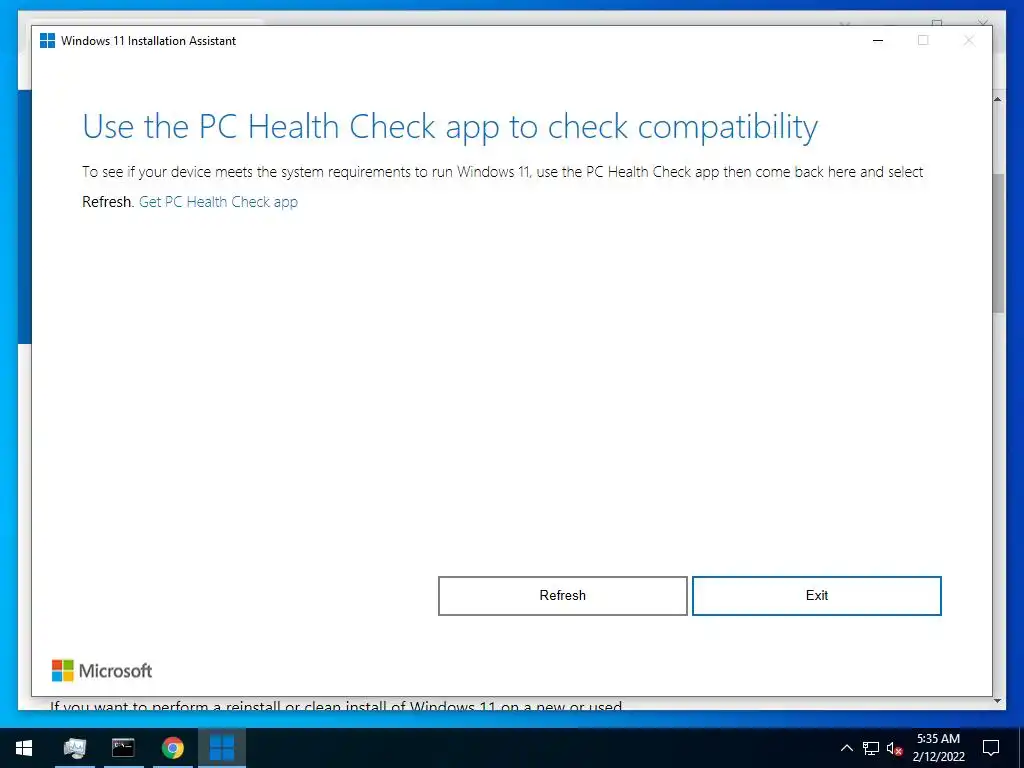This screenshot has width=1024, height=768.
Task: Open the first pinned taskbar app icon
Action: [x=74, y=748]
